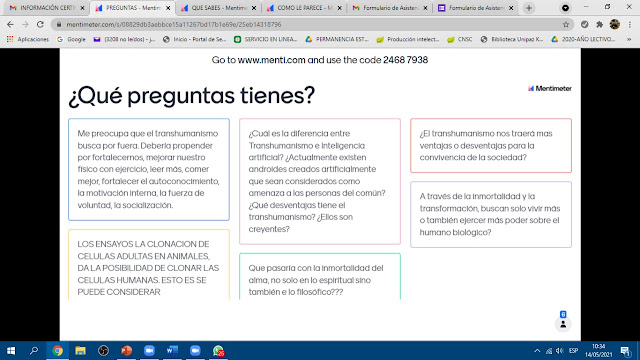Viewport: 640px width, 360px height.
Task: Open File Explorer from the taskbar
Action: pos(80,351)
